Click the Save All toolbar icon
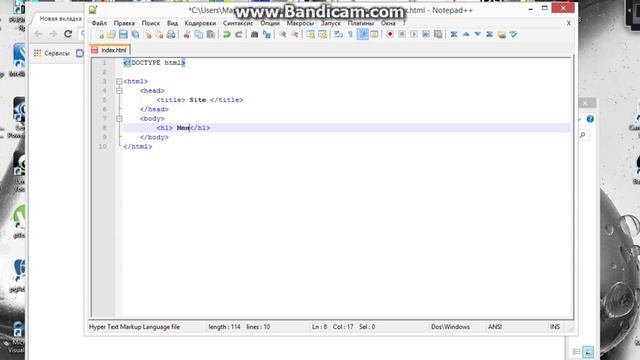Screen dimensions: 640x360 135,35
